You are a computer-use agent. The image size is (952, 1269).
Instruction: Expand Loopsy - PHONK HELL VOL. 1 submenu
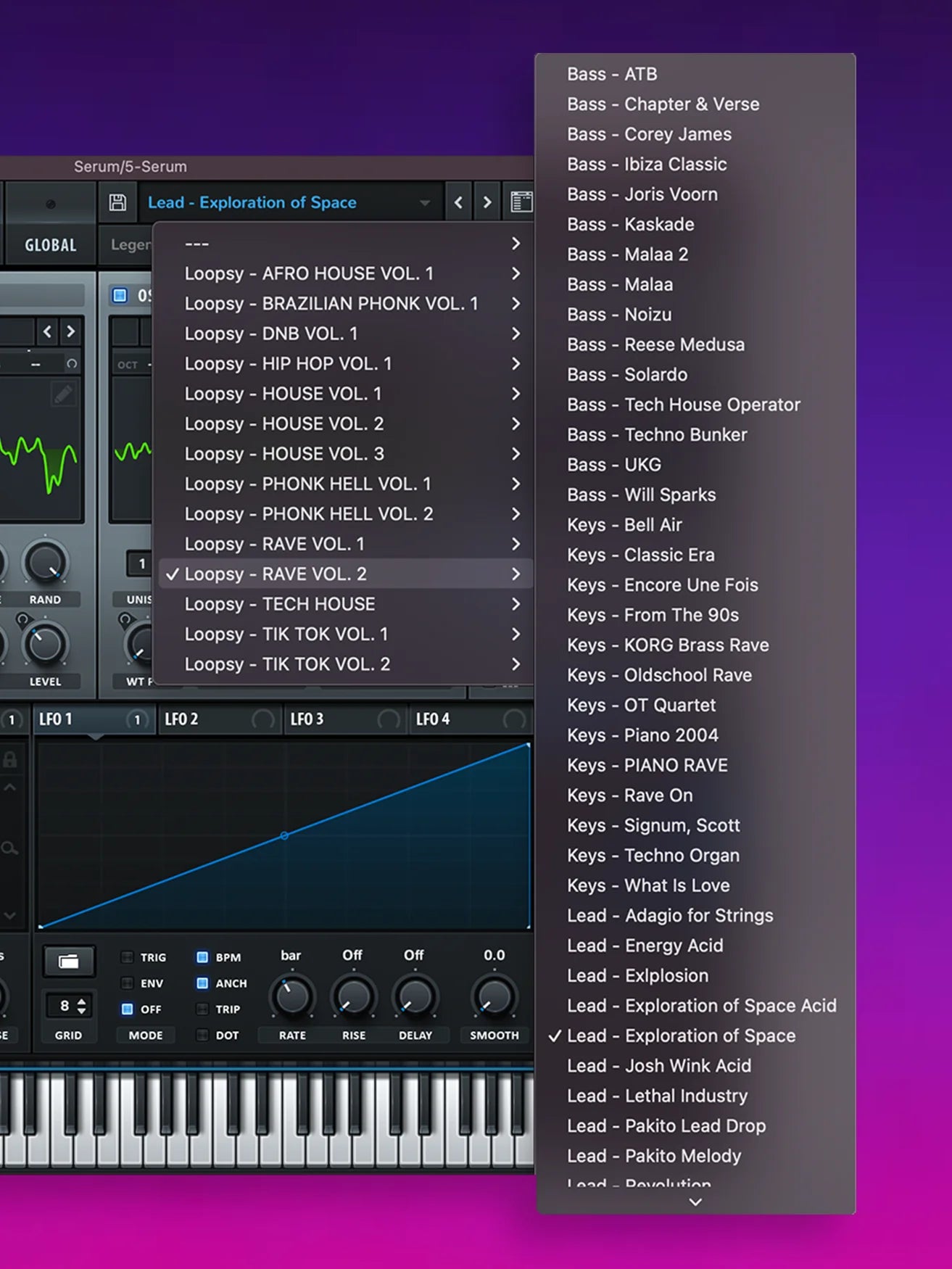[516, 484]
